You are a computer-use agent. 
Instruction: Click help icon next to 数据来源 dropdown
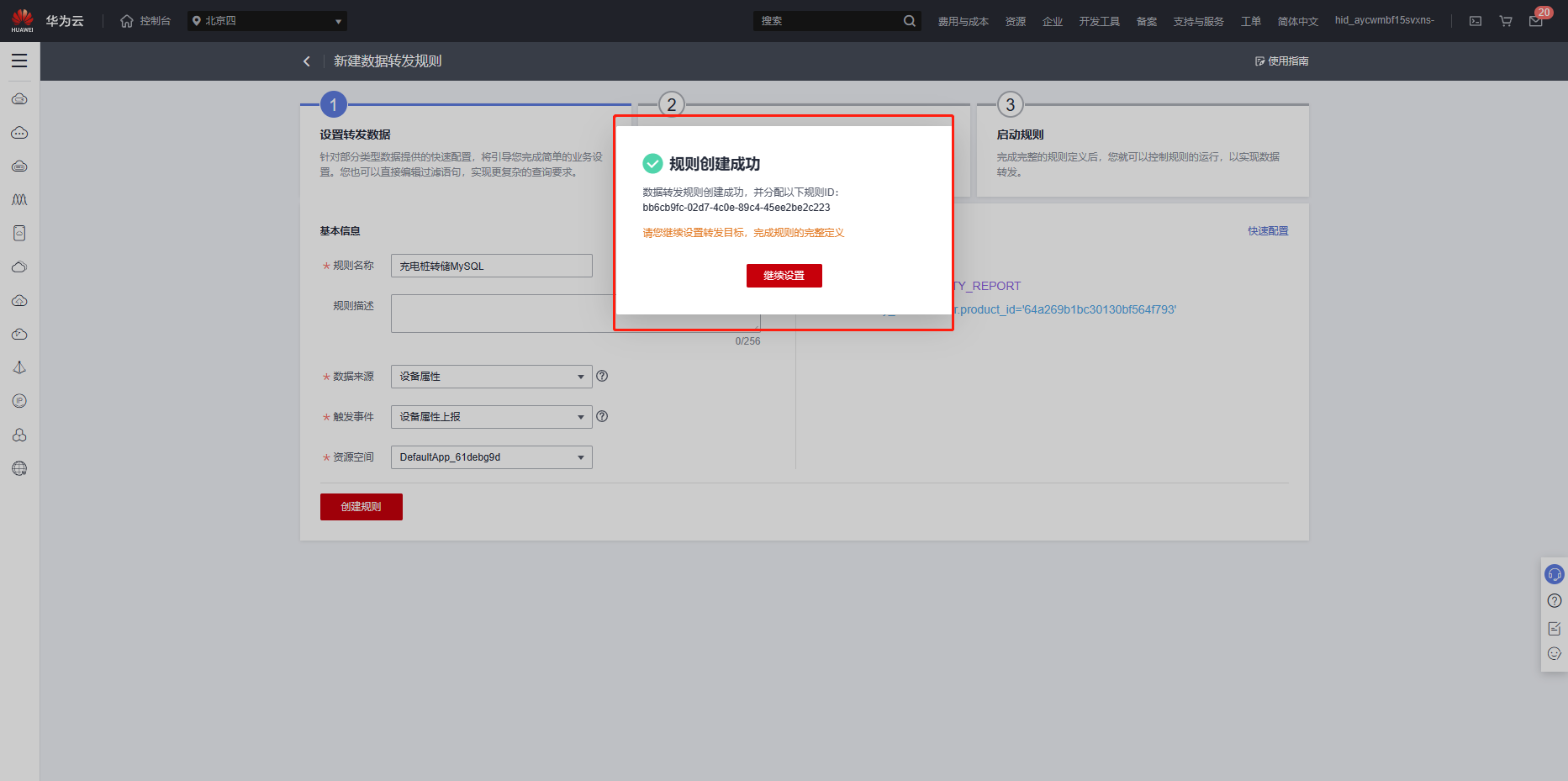coord(602,376)
